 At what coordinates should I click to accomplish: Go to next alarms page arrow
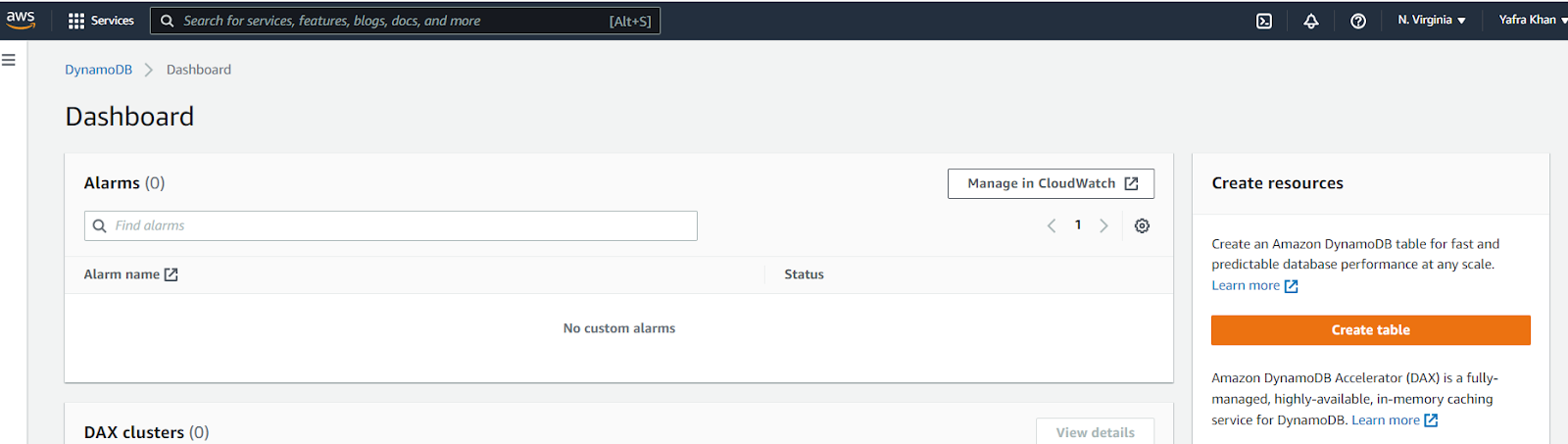tap(1103, 225)
